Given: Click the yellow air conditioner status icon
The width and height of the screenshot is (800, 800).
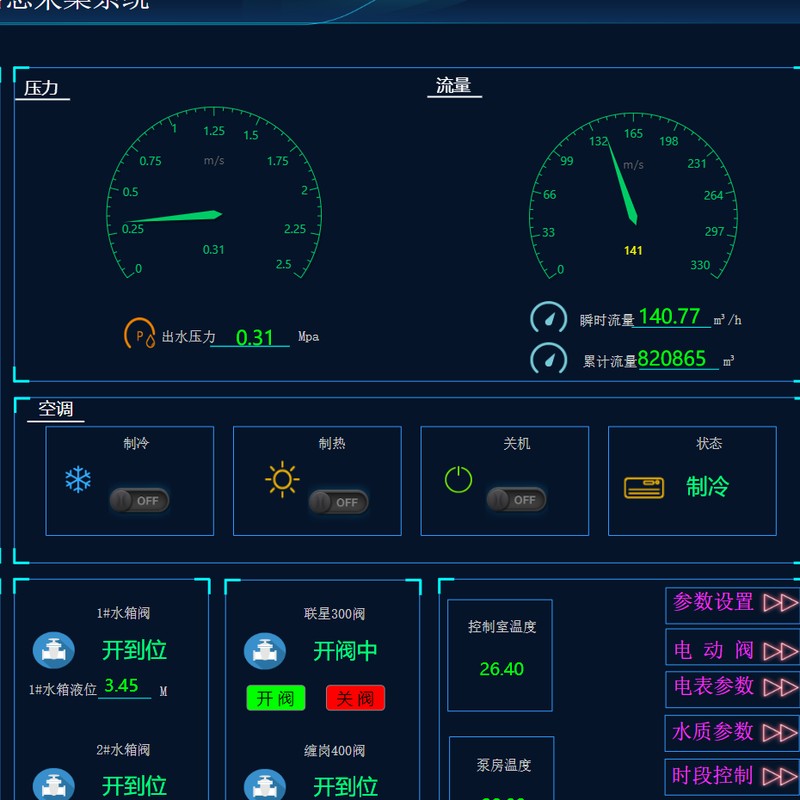Looking at the screenshot, I should [644, 487].
